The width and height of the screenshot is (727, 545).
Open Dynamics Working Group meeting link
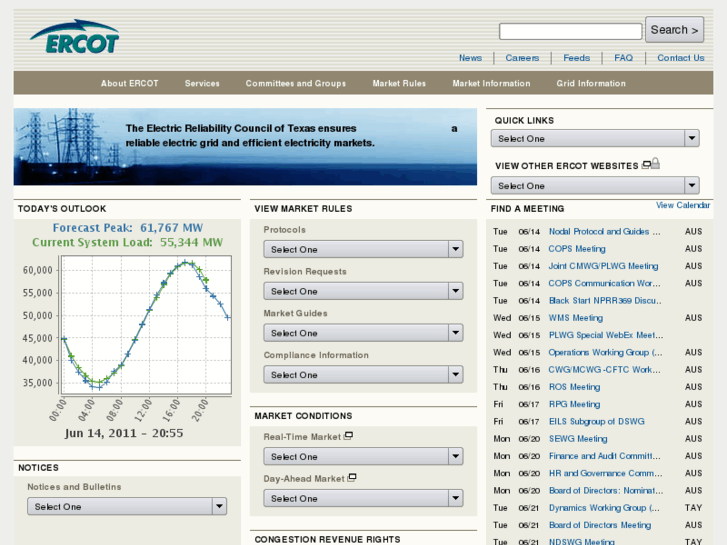tap(604, 508)
